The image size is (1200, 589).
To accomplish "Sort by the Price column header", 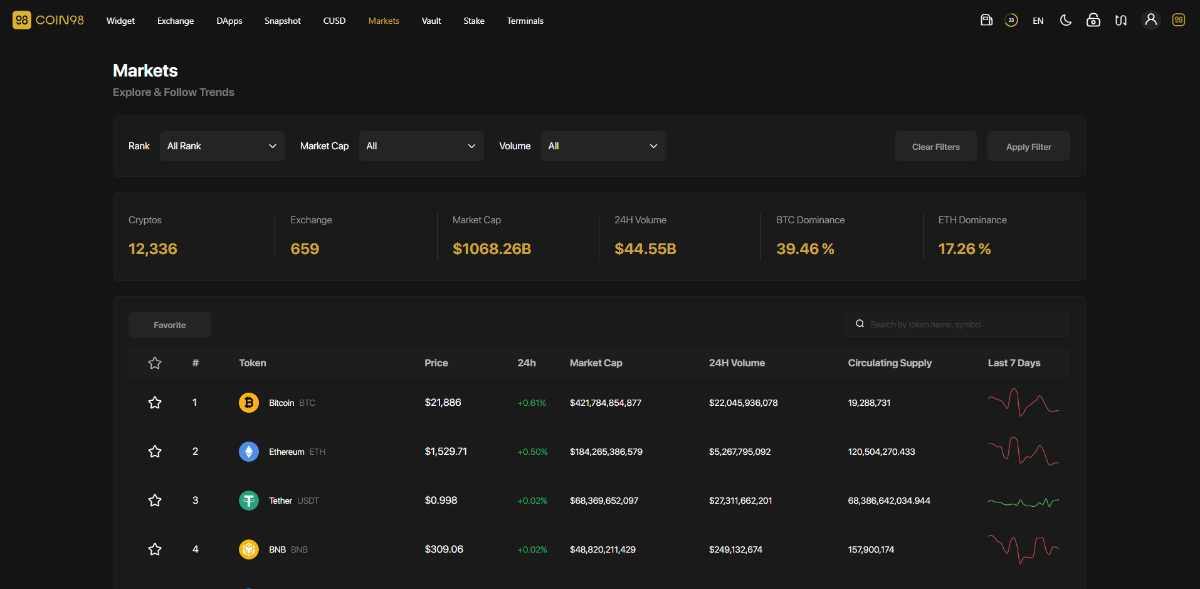I will point(436,363).
